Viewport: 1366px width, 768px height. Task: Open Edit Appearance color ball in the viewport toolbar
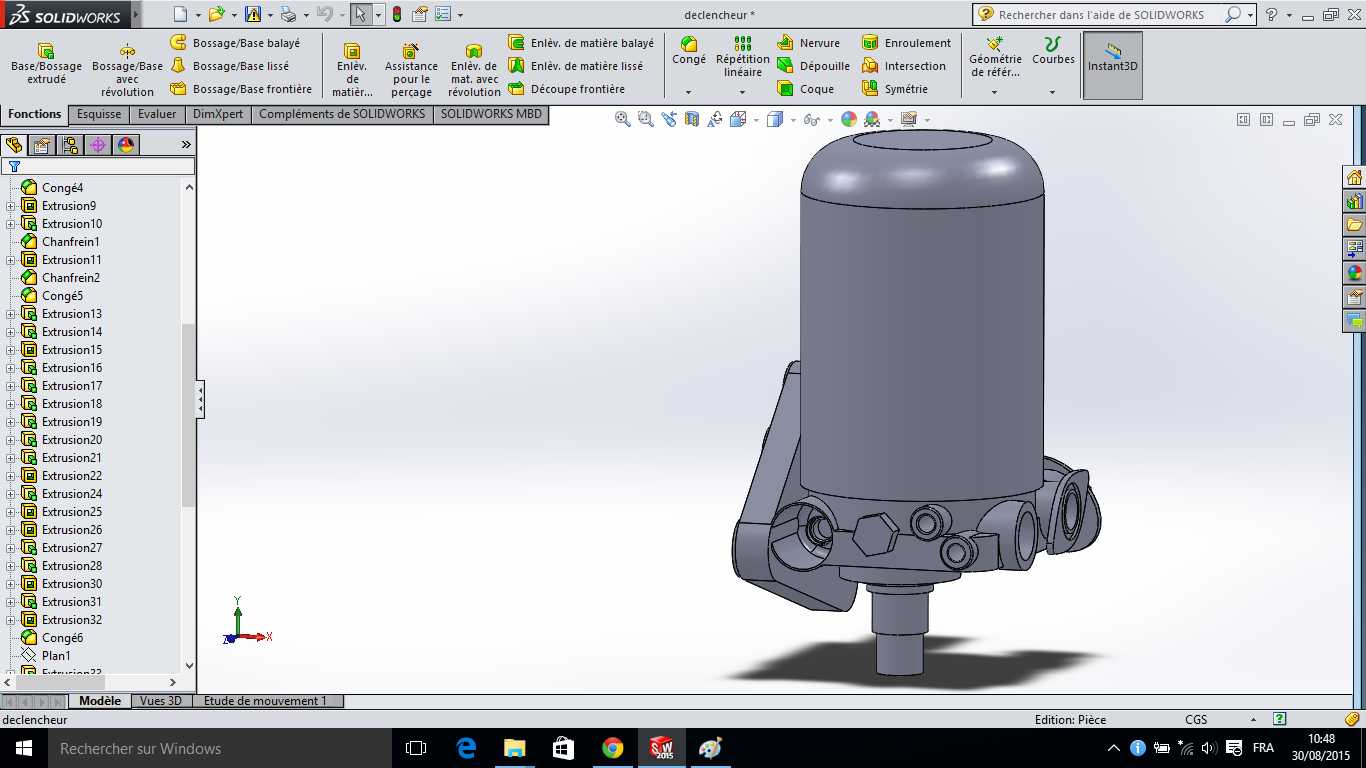[x=849, y=119]
